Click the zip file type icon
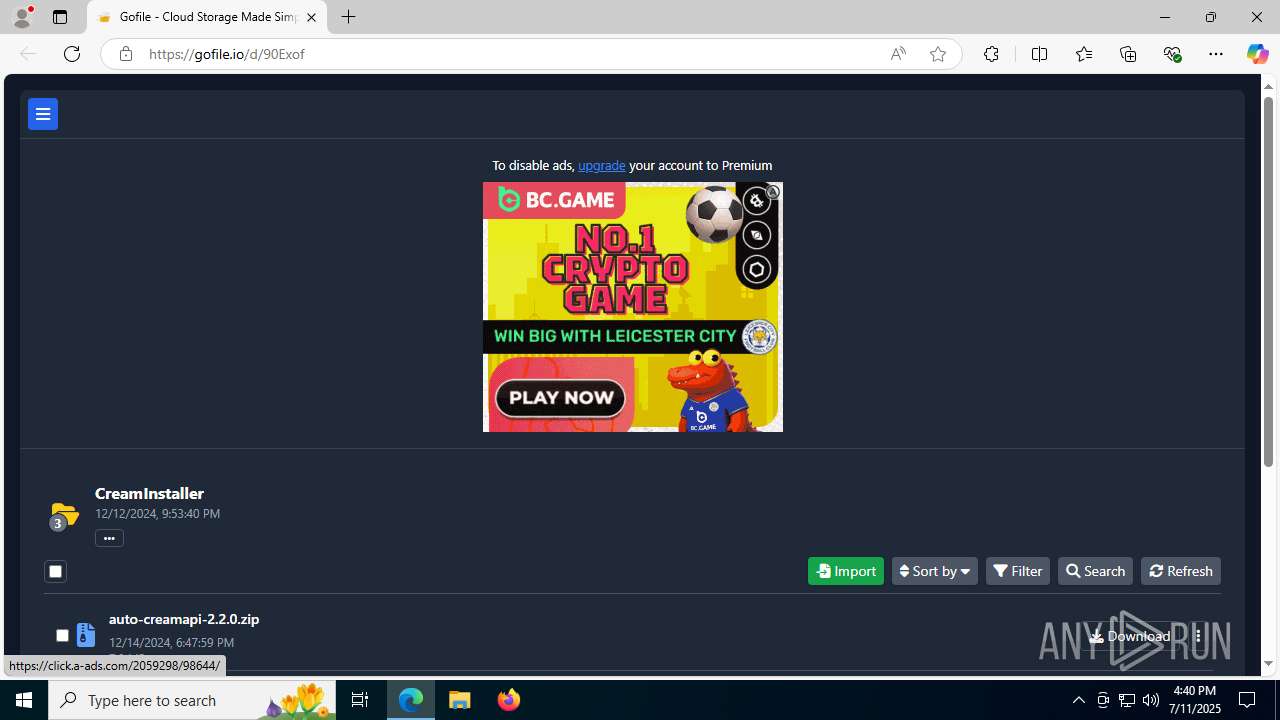Screen dimensions: 1280x720 [86, 634]
